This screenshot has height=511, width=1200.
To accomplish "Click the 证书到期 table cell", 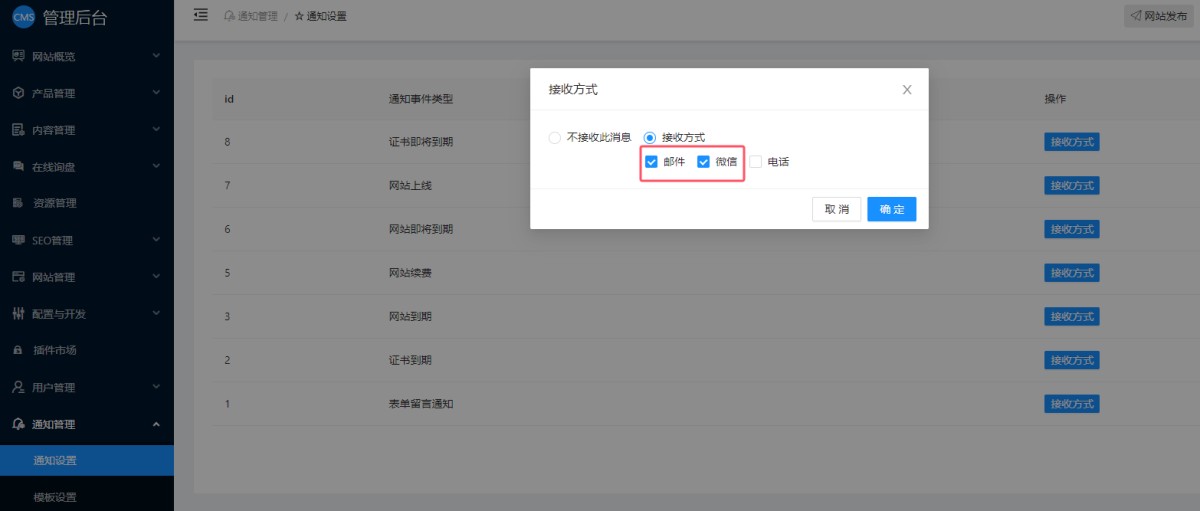I will 410,360.
